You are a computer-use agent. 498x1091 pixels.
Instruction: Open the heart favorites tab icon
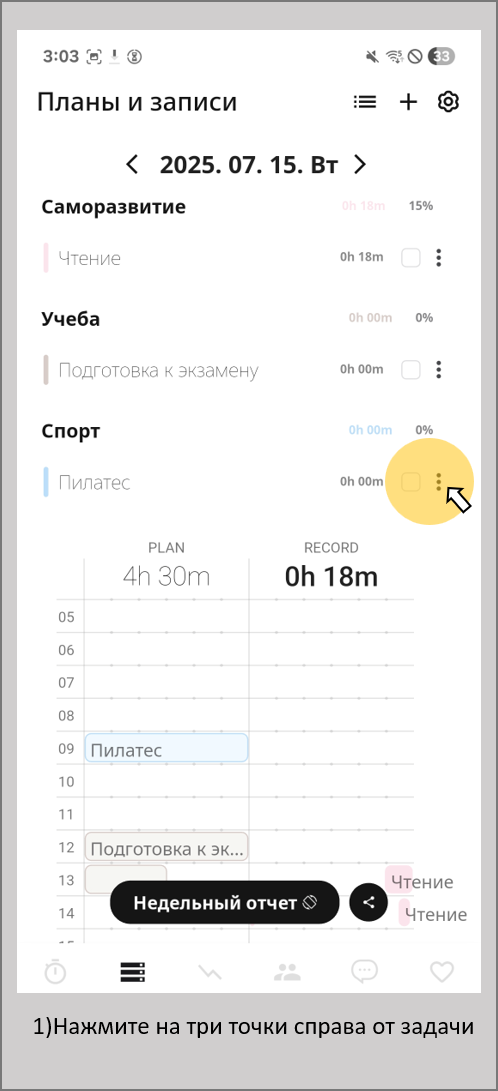[x=442, y=971]
